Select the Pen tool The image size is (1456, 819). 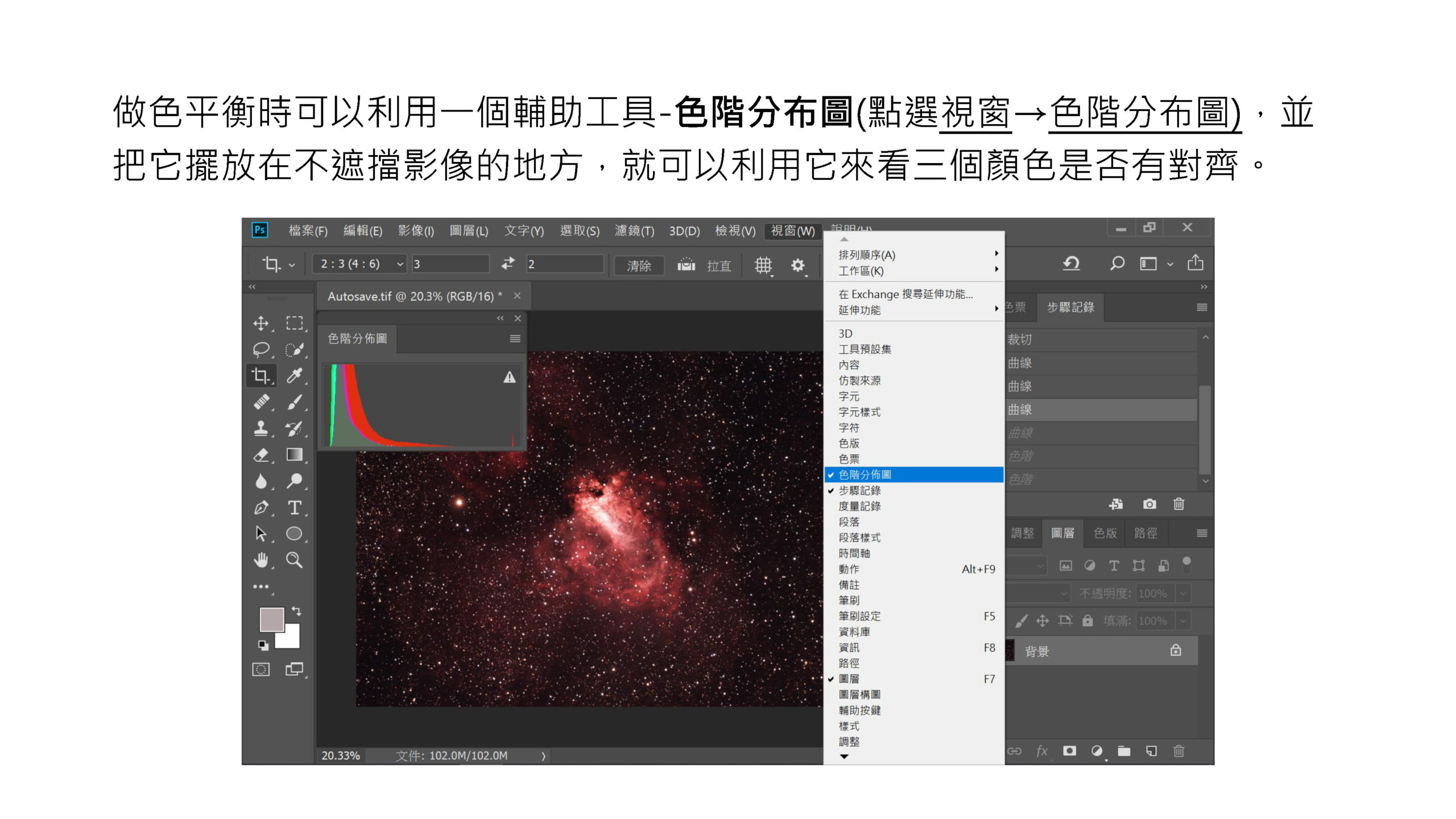point(260,507)
